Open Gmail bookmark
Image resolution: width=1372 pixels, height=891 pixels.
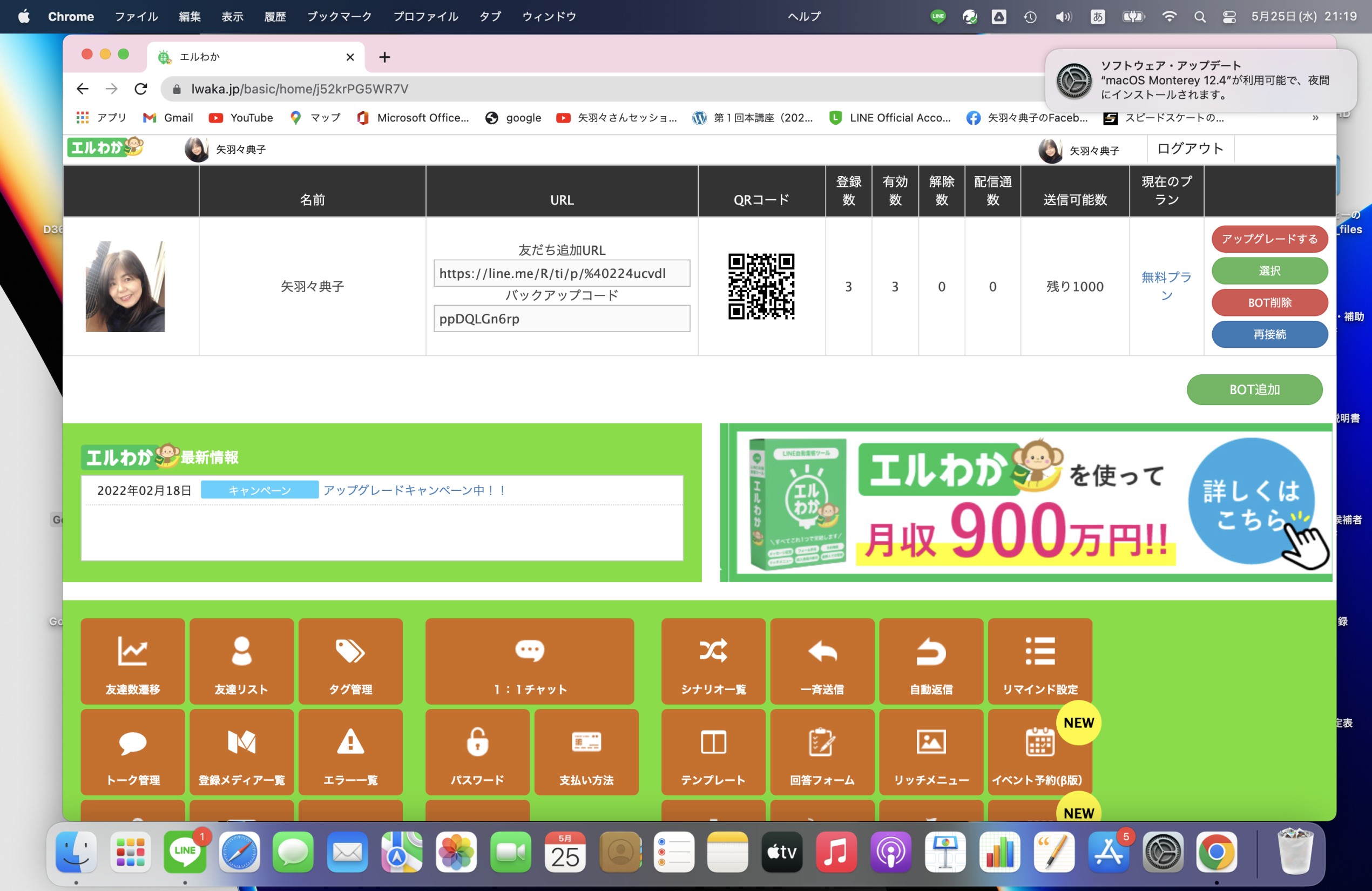[168, 118]
